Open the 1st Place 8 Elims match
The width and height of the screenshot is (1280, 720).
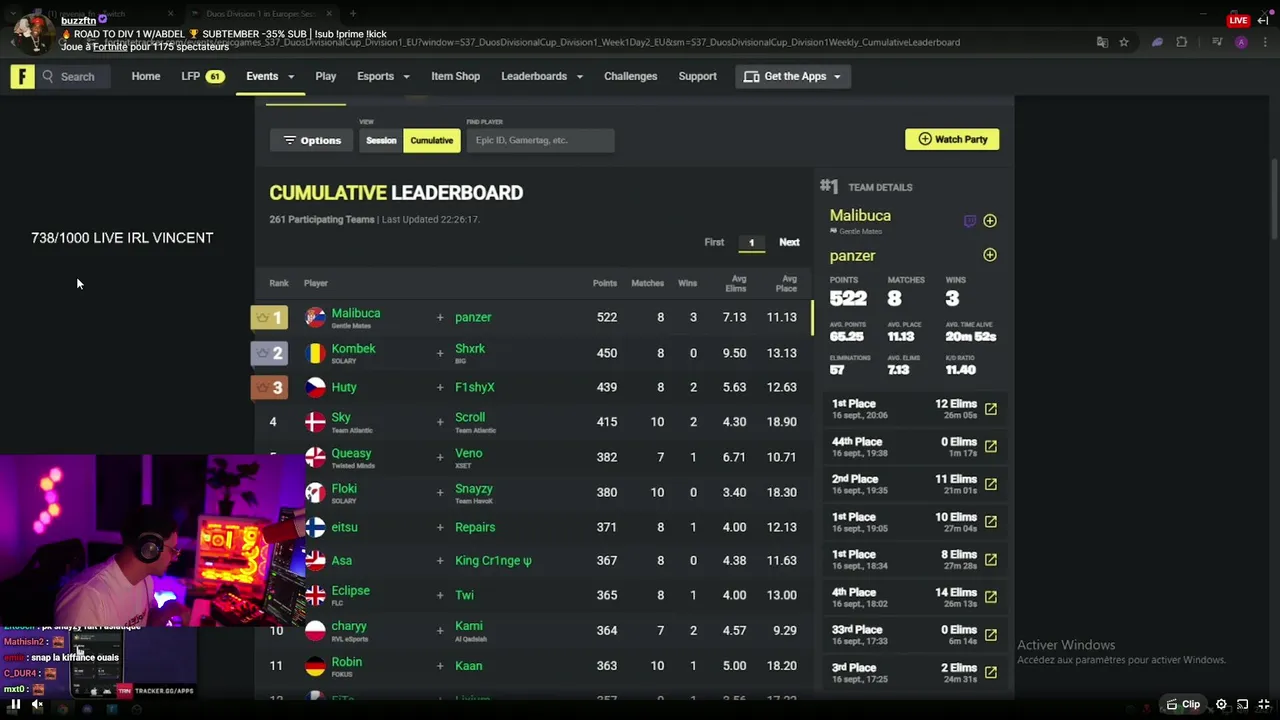click(990, 559)
